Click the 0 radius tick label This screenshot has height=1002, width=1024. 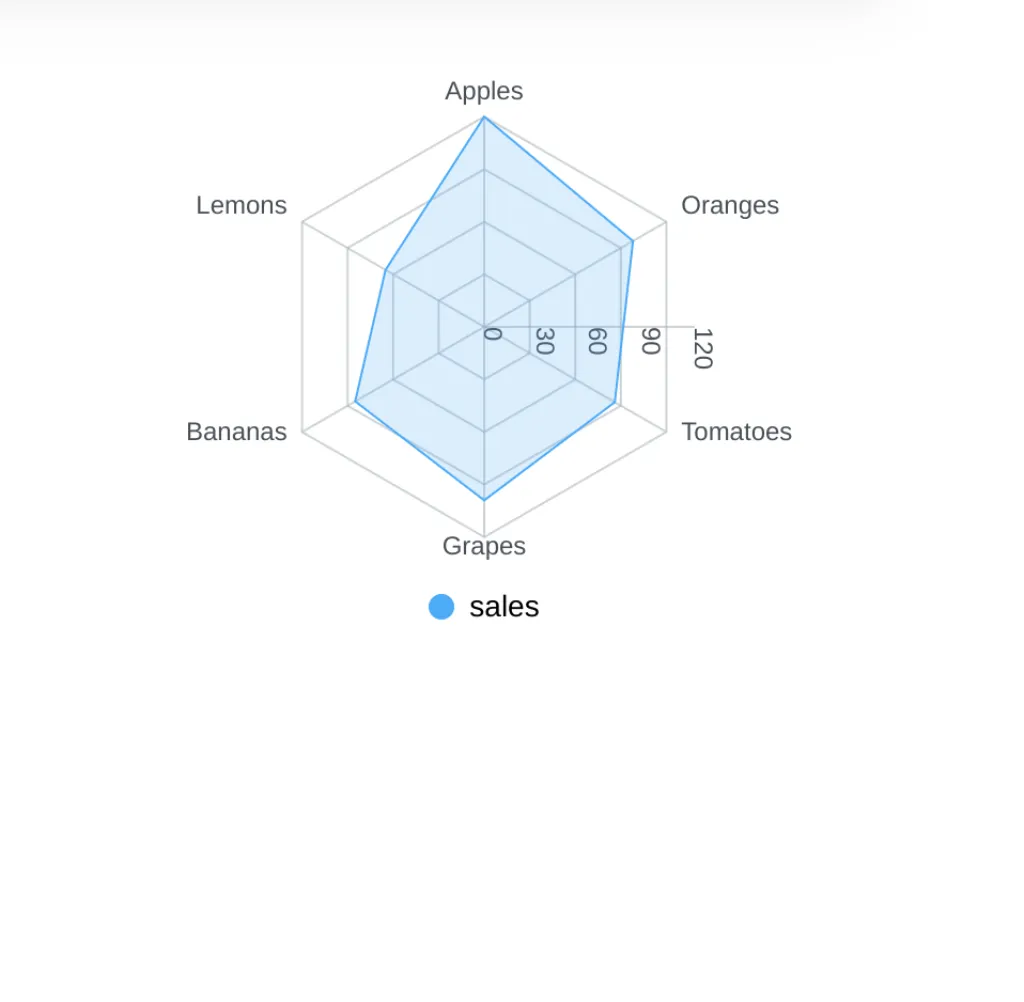click(x=492, y=334)
